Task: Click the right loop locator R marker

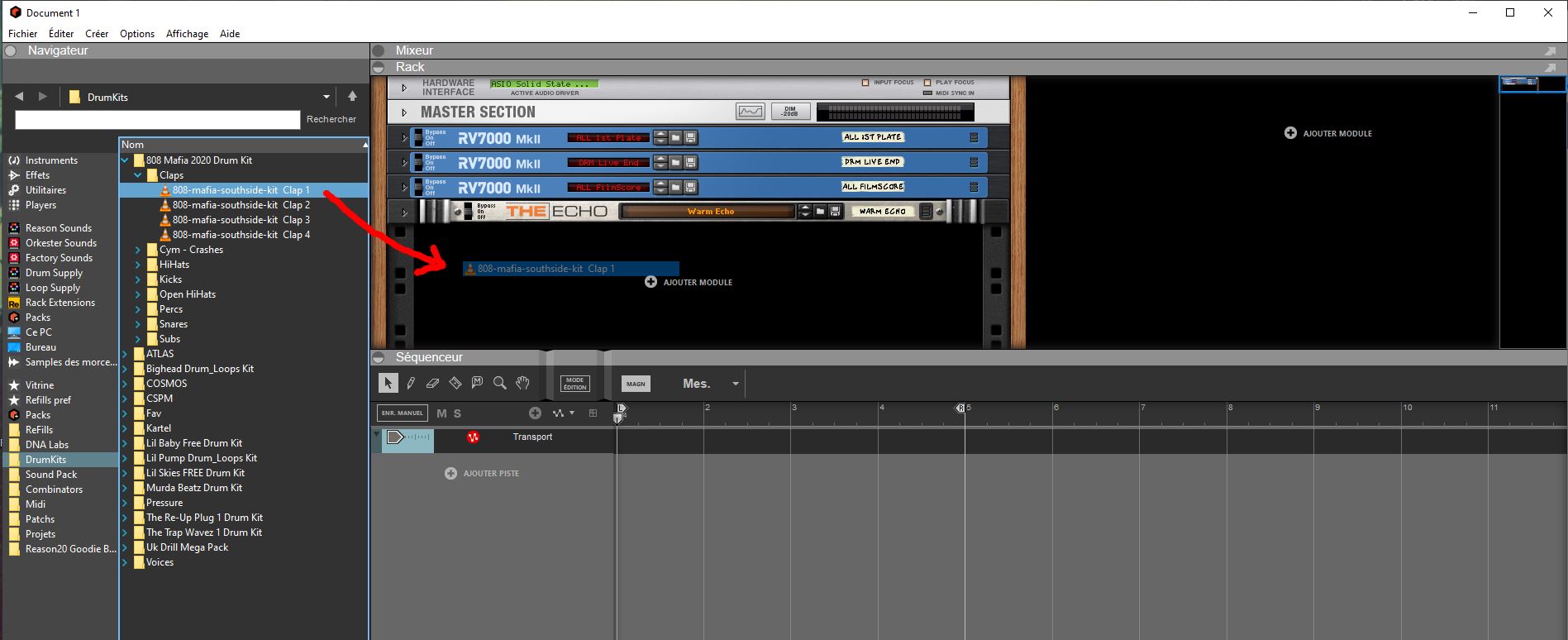Action: [x=960, y=408]
